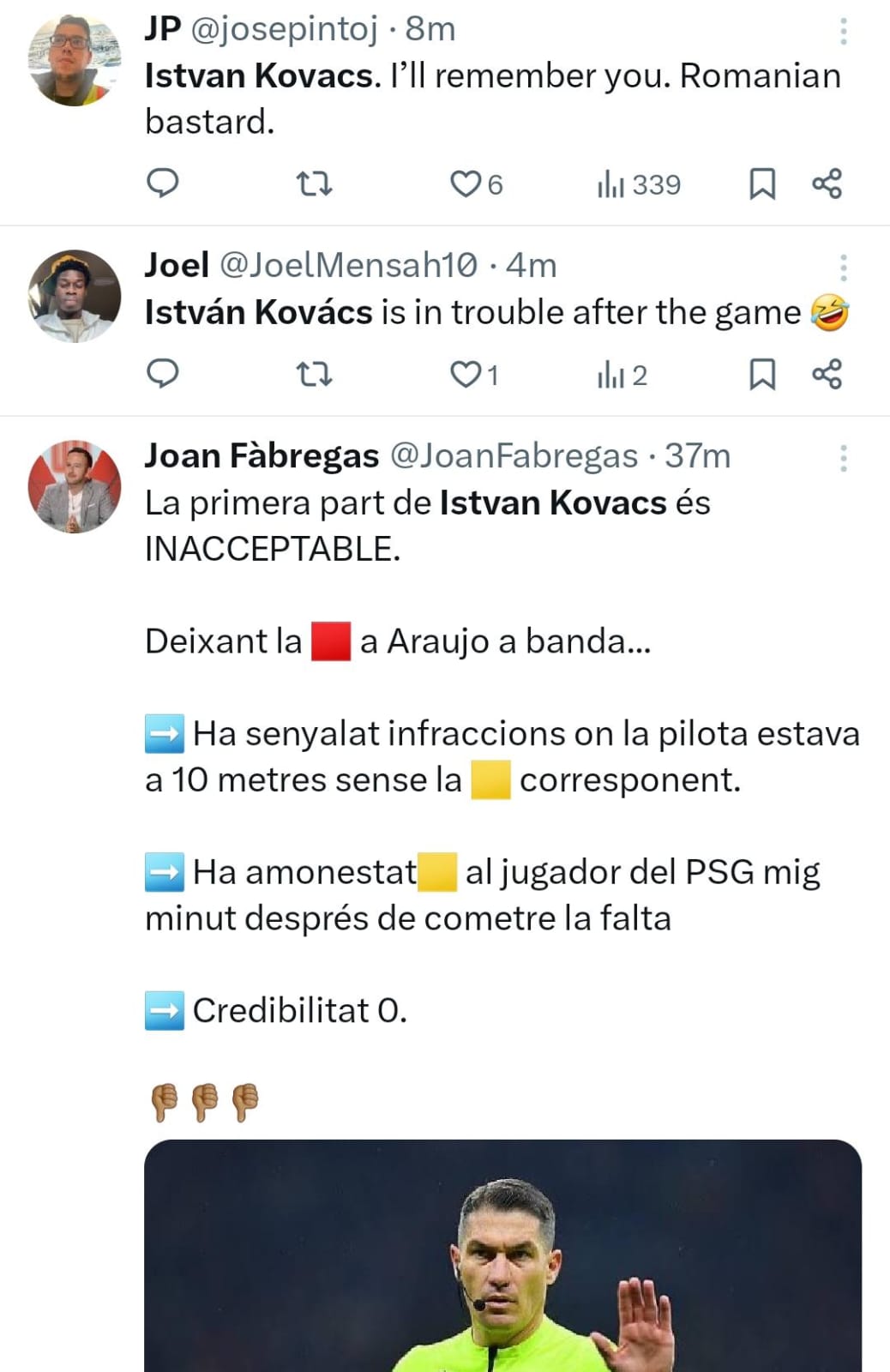View analytics showing 339 views
This screenshot has height=1372, width=890.
tap(639, 184)
